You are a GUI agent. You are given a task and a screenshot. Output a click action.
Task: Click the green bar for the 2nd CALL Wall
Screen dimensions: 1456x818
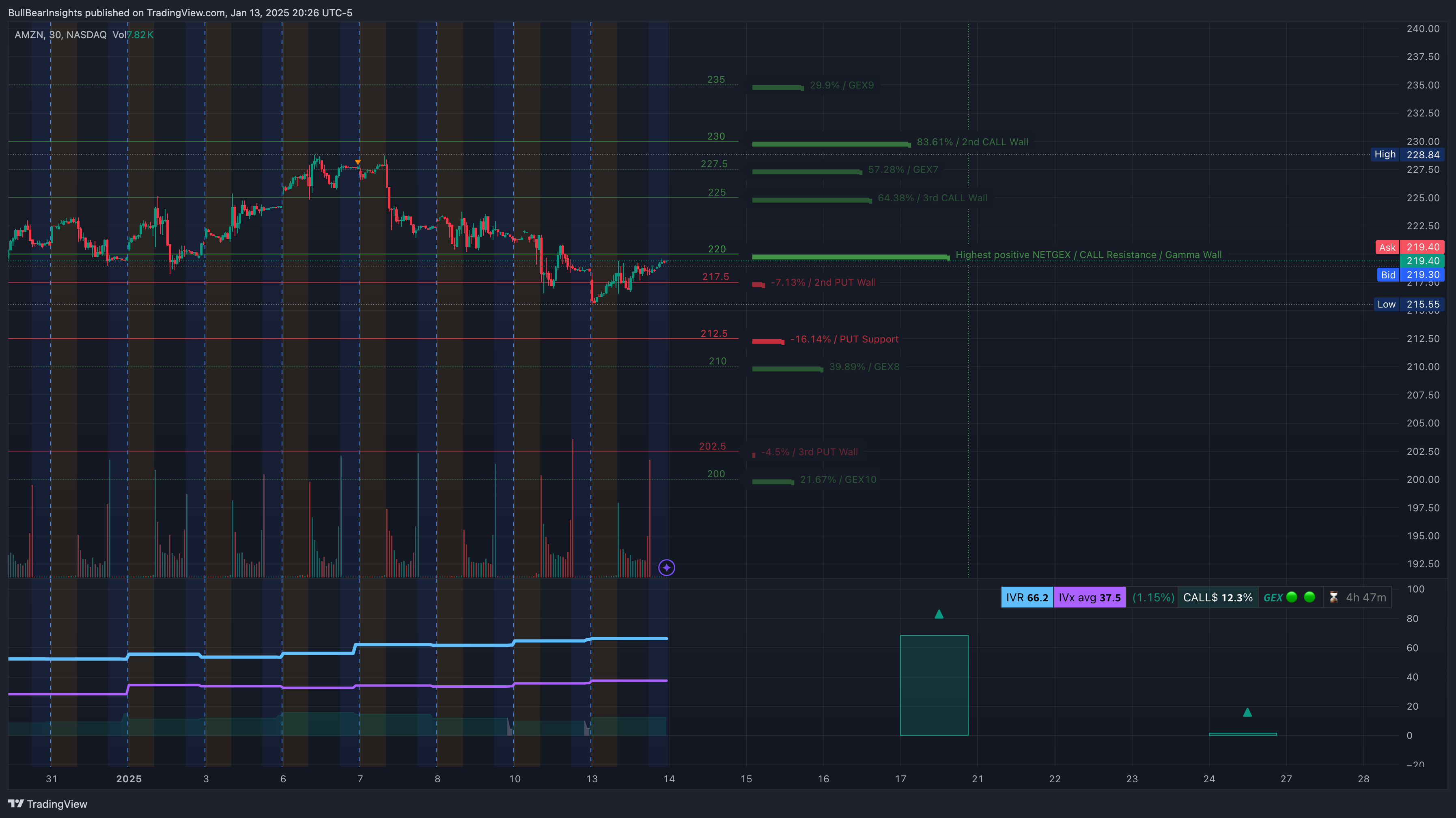(x=831, y=144)
